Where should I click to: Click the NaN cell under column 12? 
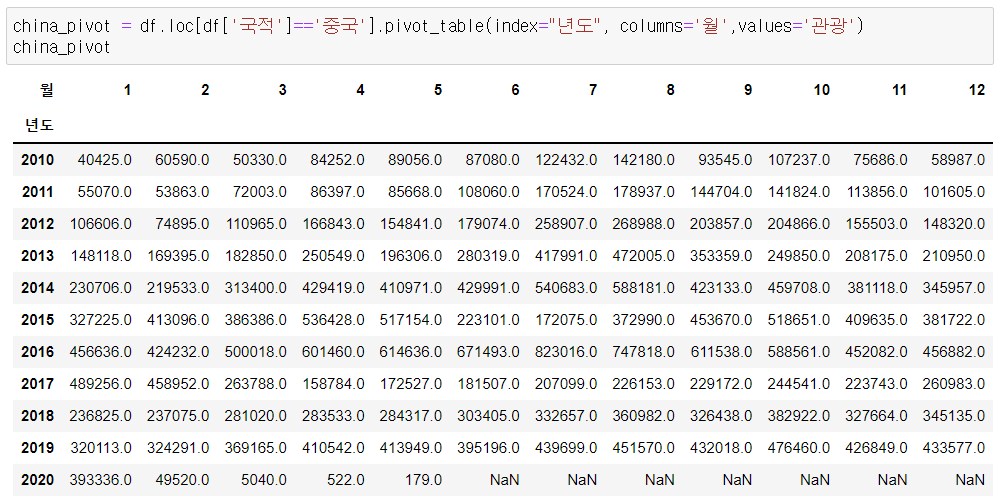pyautogui.click(x=971, y=480)
